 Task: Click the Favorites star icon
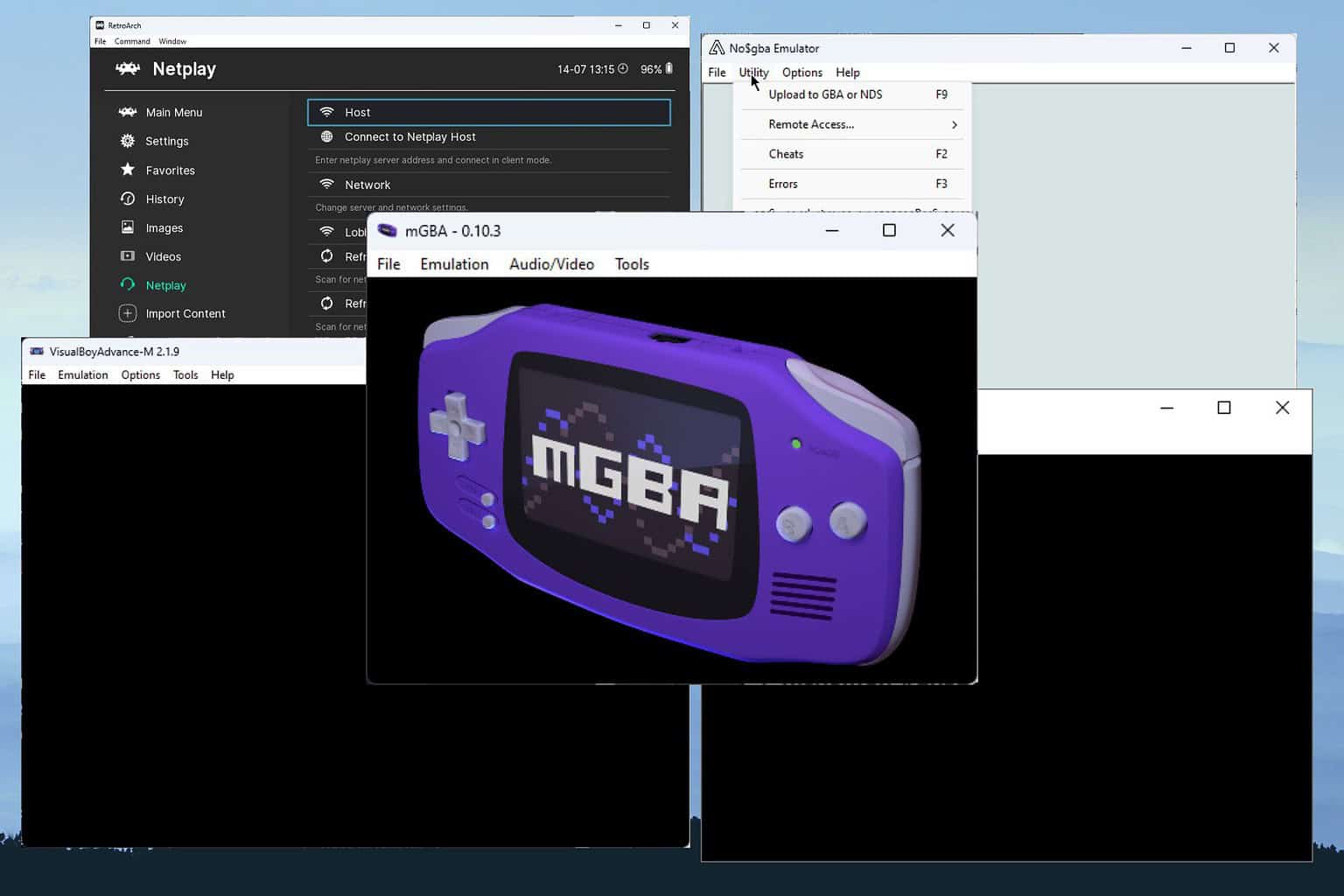coord(127,170)
